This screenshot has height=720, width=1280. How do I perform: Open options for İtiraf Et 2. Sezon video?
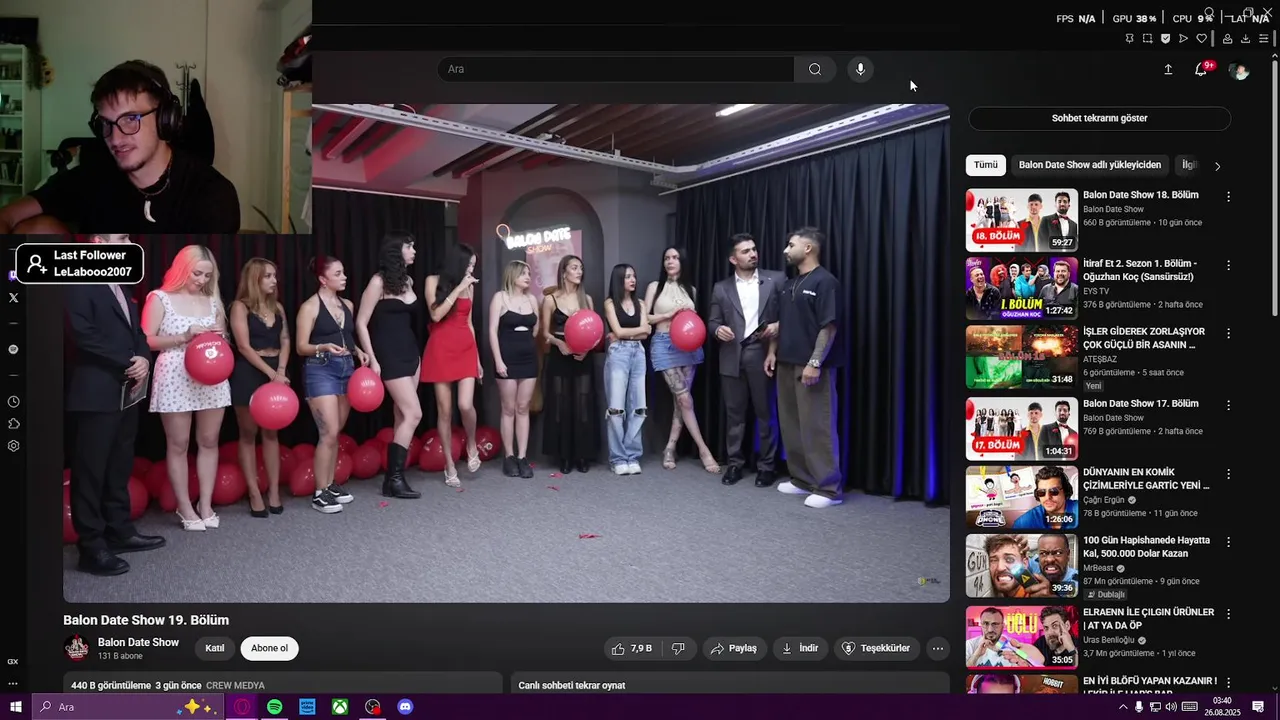(1228, 265)
